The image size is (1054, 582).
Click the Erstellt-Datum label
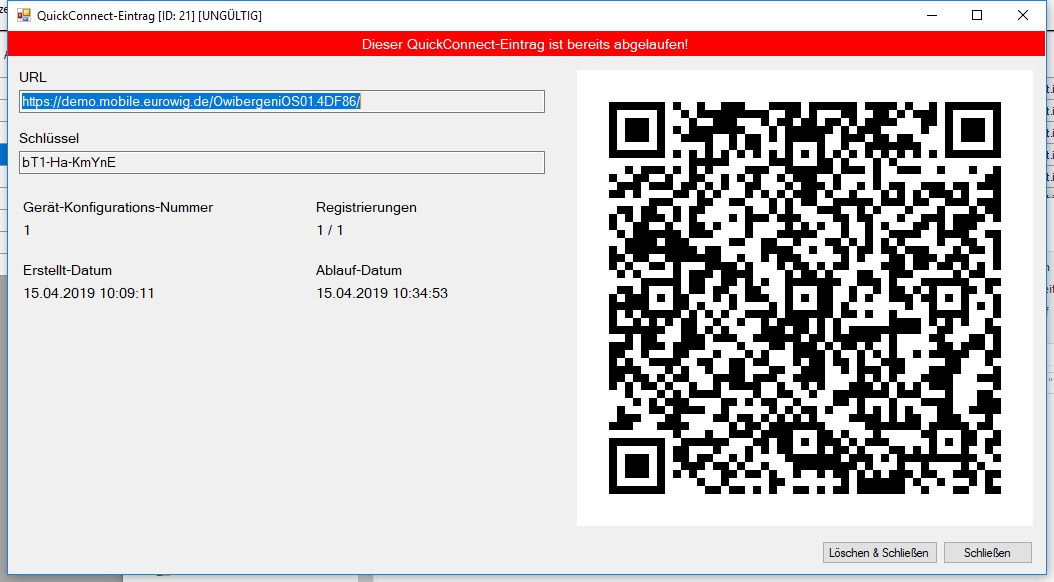pos(68,270)
